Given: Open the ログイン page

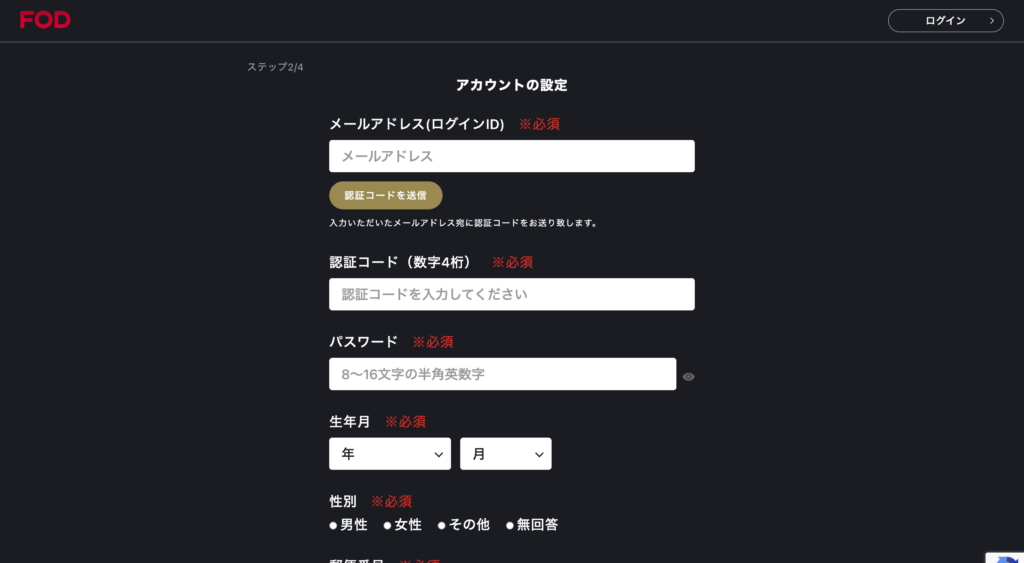Looking at the screenshot, I should (945, 21).
